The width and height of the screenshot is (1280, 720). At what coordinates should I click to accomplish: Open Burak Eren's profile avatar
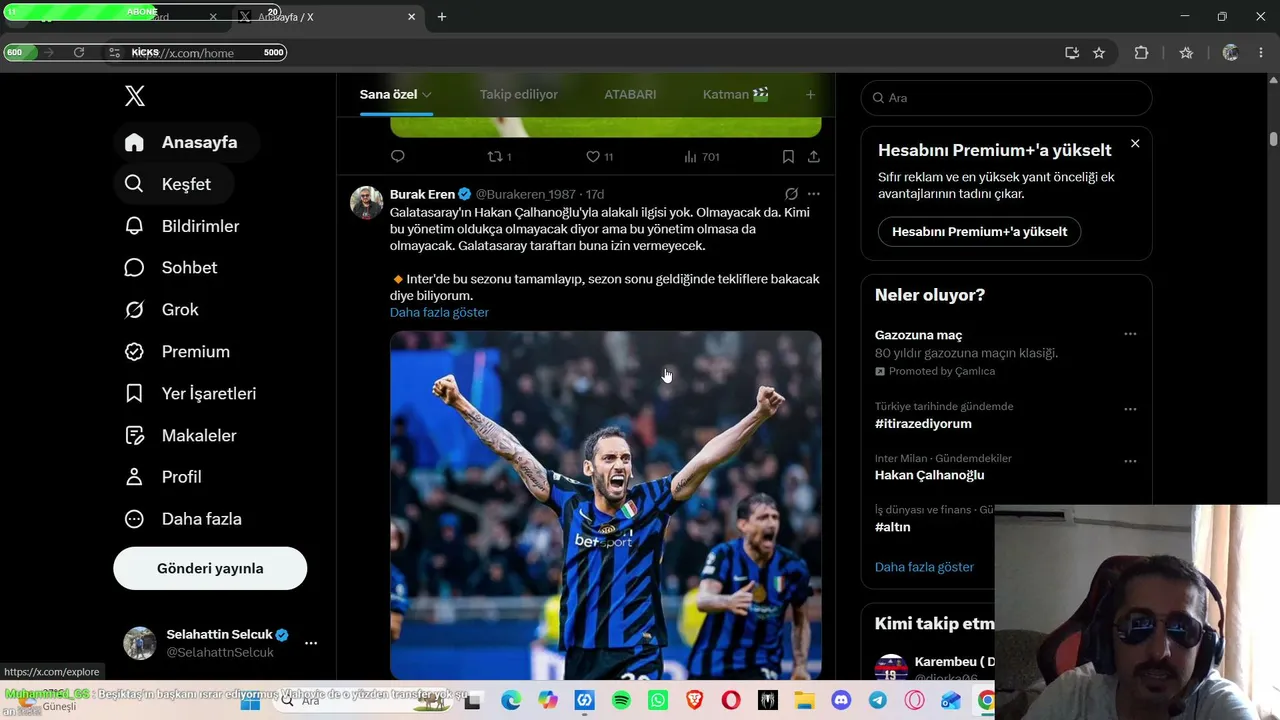[x=367, y=202]
